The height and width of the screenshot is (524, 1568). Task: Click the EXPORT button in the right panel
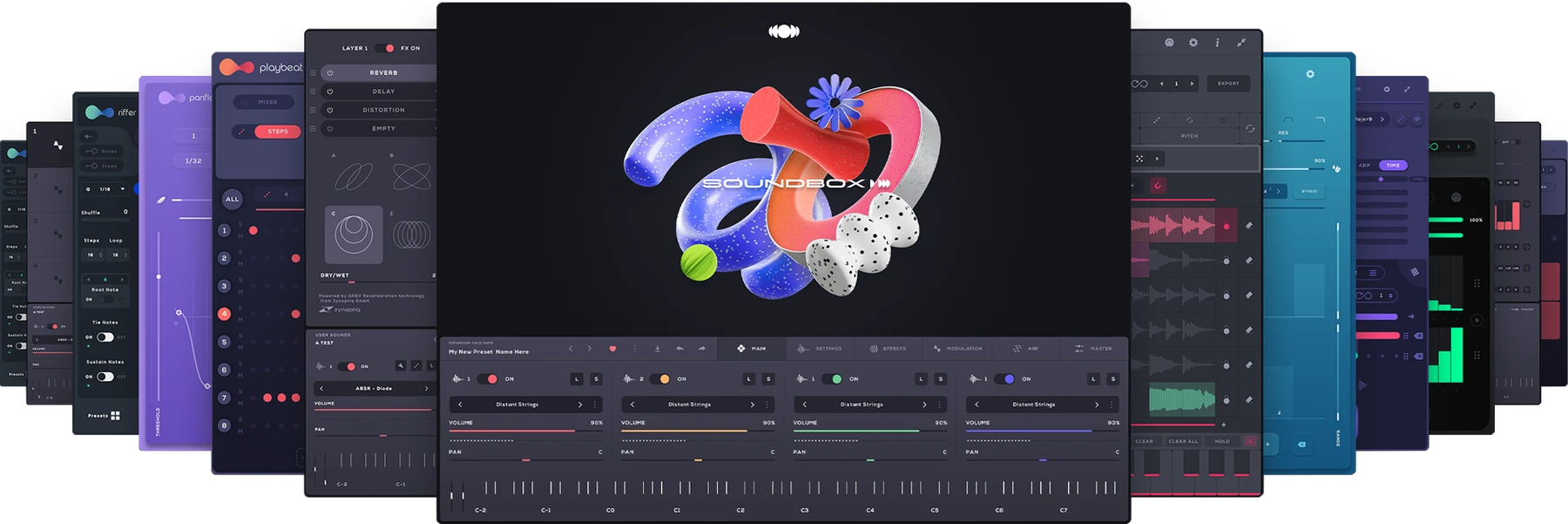click(1228, 84)
